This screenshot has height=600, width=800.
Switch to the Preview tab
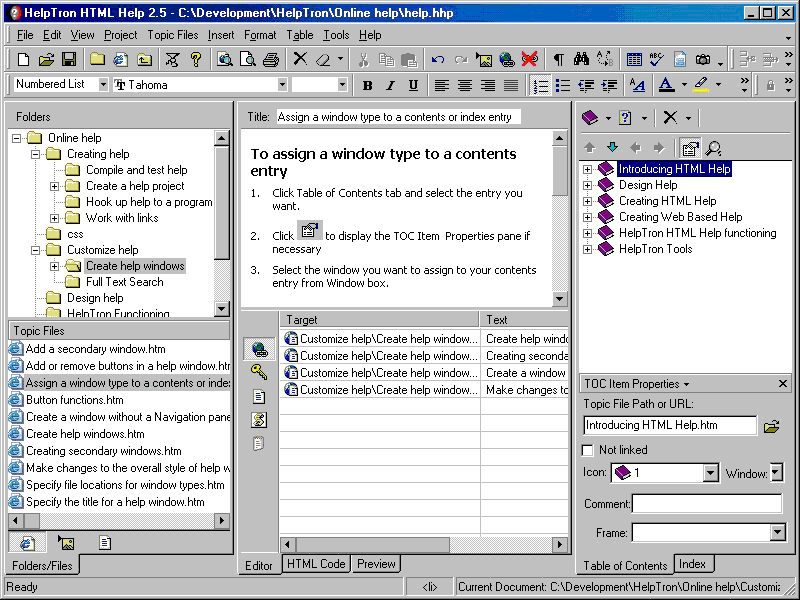(377, 564)
